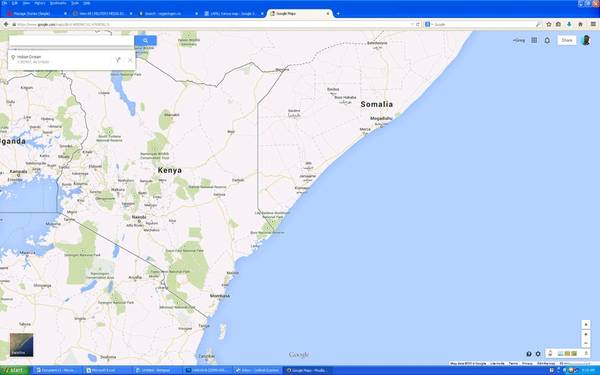This screenshot has width=600, height=375.
Task: Open the View menu
Action: tap(26, 3)
